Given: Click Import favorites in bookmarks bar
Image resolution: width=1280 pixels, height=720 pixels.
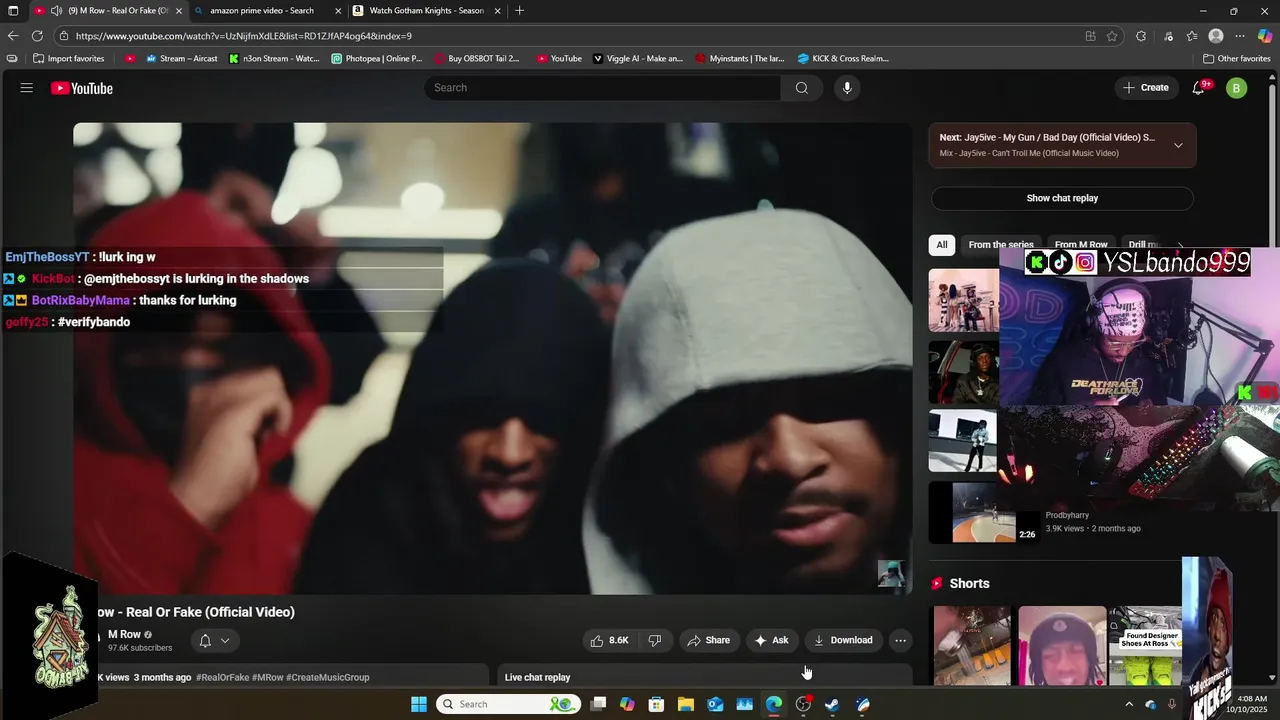Looking at the screenshot, I should coord(68,58).
